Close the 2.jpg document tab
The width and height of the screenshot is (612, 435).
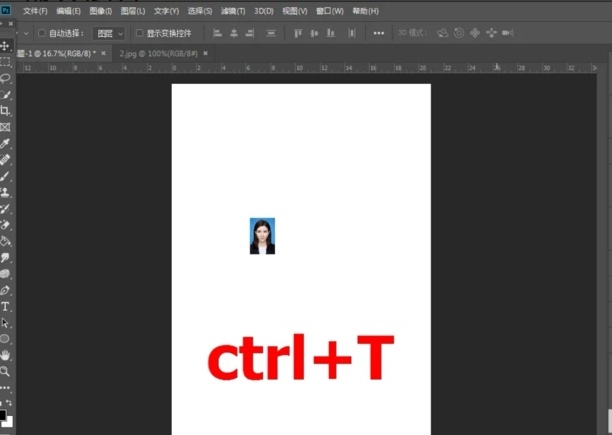pyautogui.click(x=205, y=52)
